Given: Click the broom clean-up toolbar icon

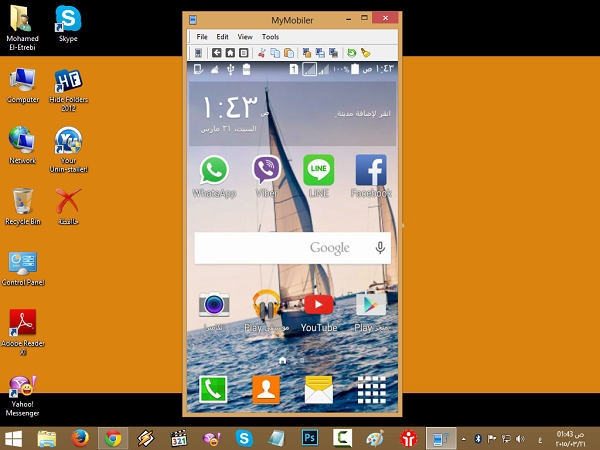Looking at the screenshot, I should pos(365,53).
